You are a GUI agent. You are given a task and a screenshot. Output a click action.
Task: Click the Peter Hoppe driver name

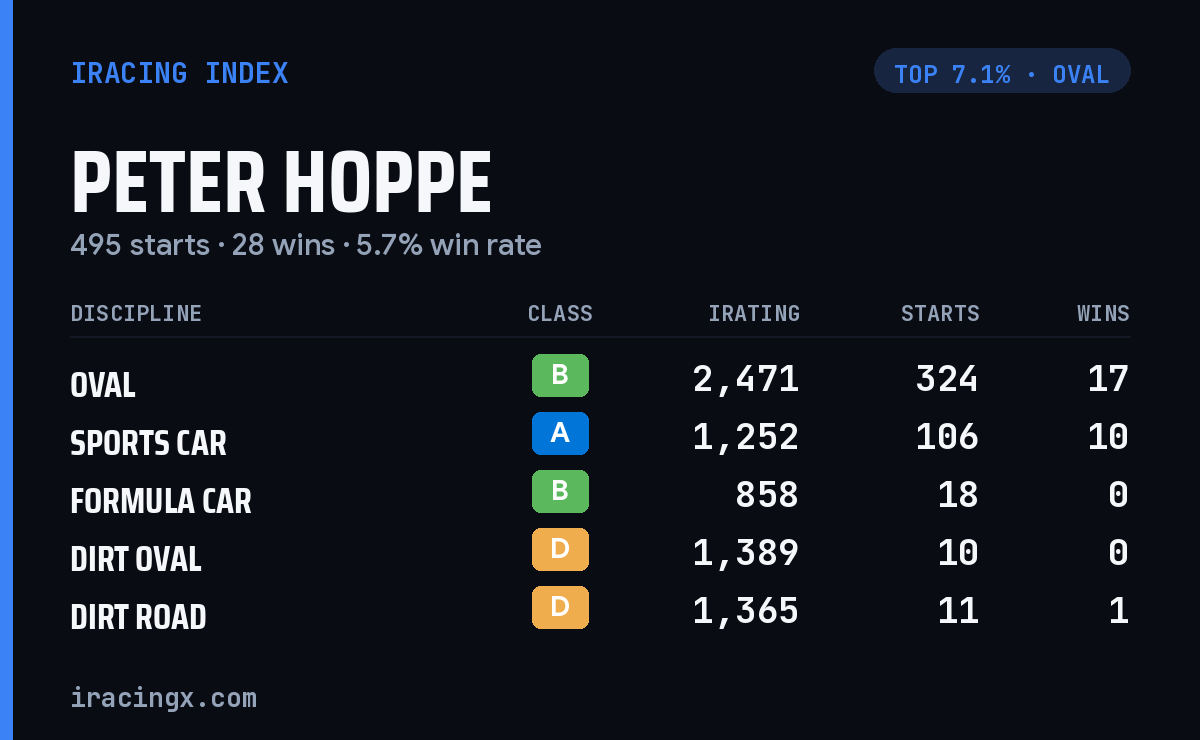click(x=281, y=183)
